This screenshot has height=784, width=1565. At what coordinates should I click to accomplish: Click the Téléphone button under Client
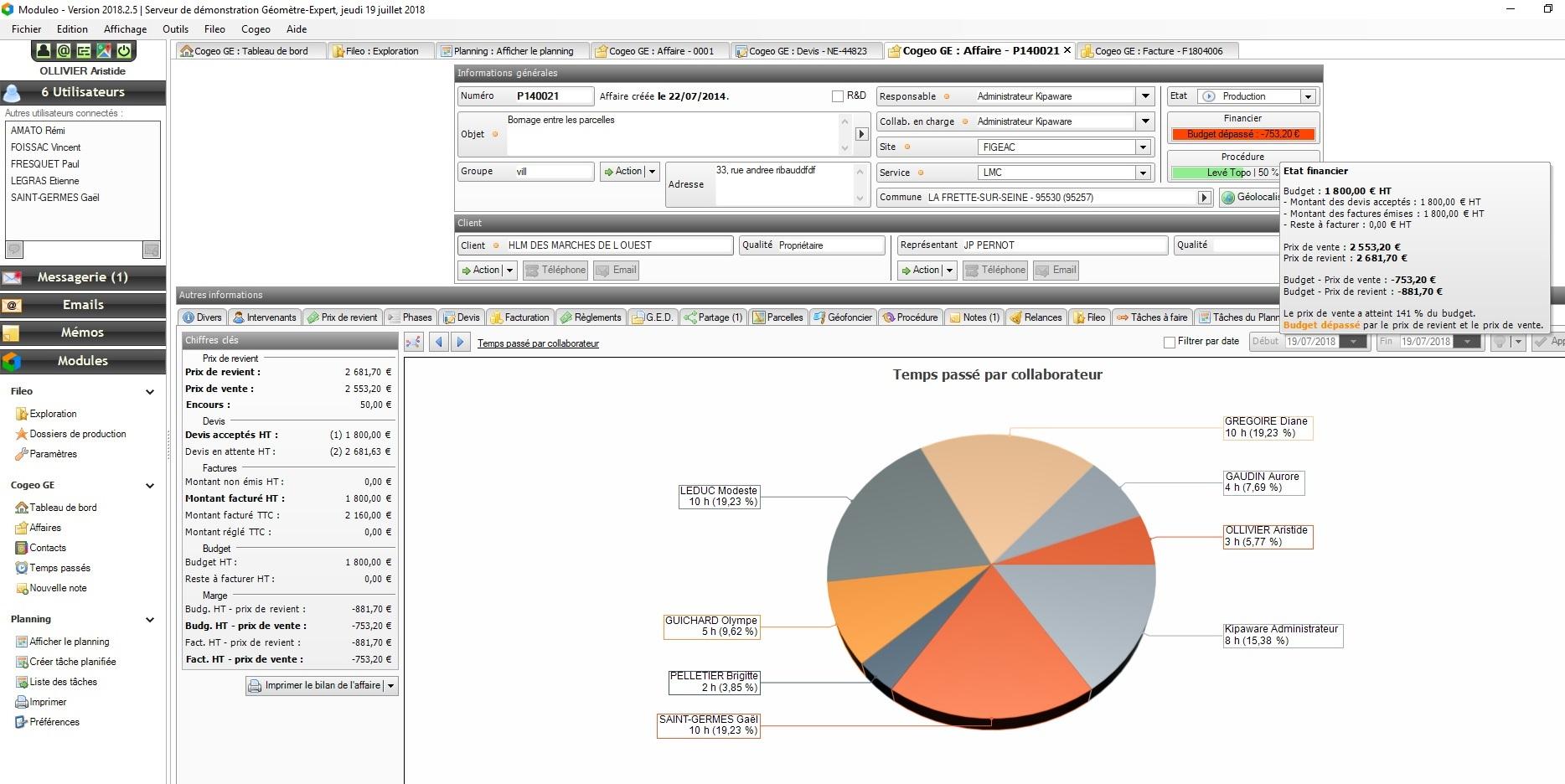coord(555,271)
